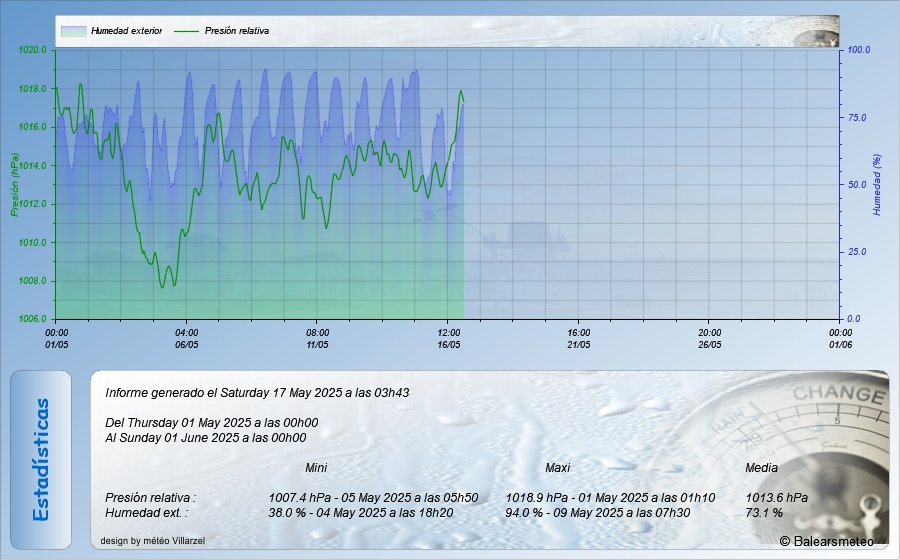Click the 1020.0 pressure axis value

pos(32,50)
